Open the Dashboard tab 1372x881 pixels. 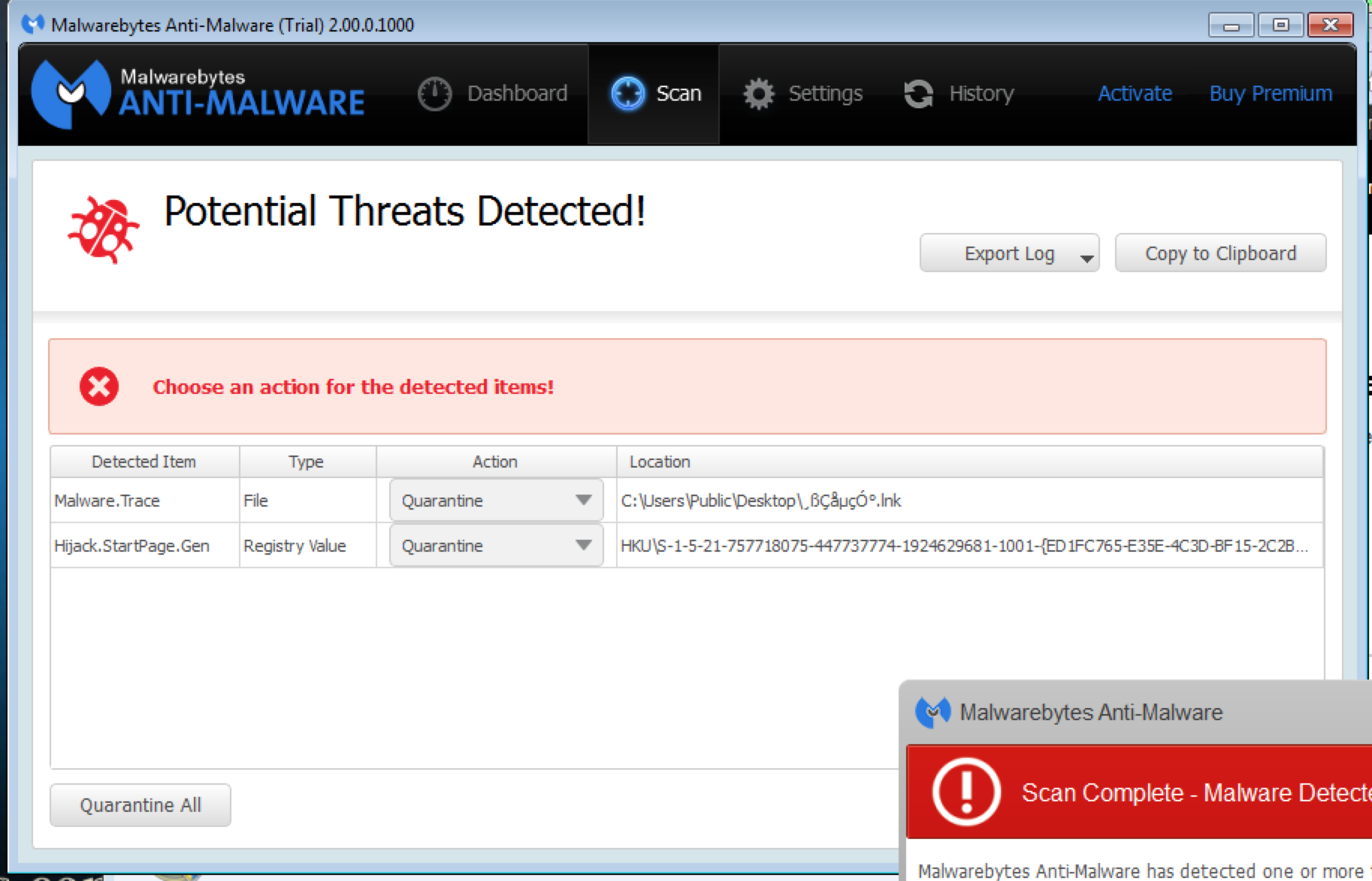click(493, 94)
